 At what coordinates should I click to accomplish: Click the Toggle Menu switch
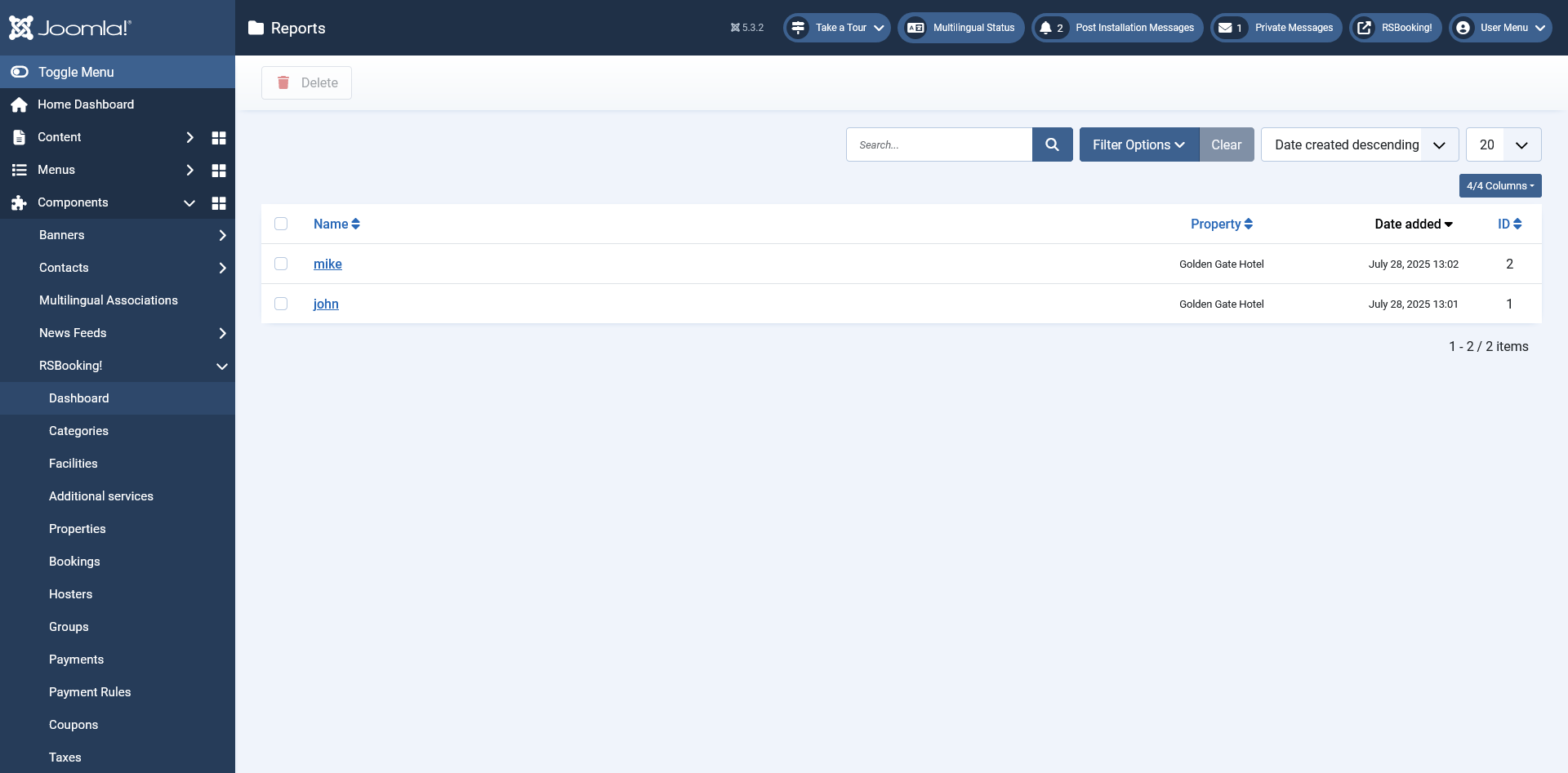click(x=20, y=72)
